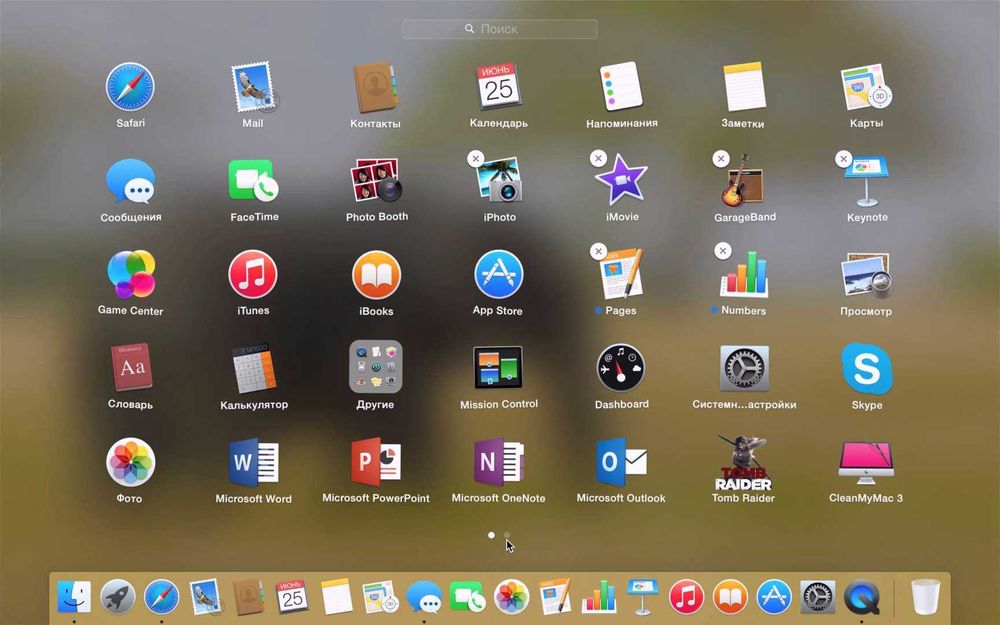1000x625 pixels.
Task: Launch iMovie
Action: point(622,181)
